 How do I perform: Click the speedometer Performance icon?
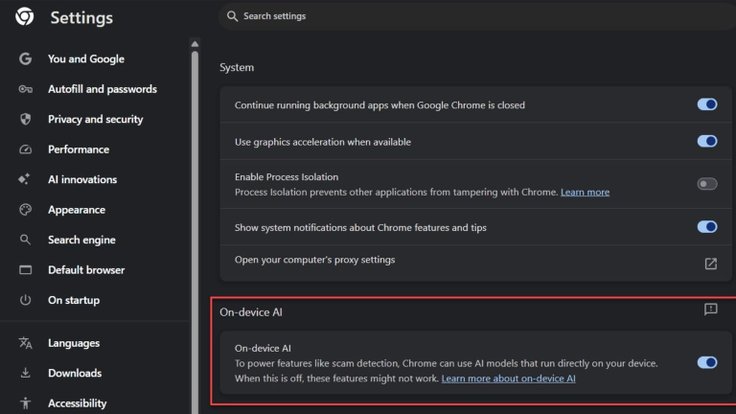[25, 149]
